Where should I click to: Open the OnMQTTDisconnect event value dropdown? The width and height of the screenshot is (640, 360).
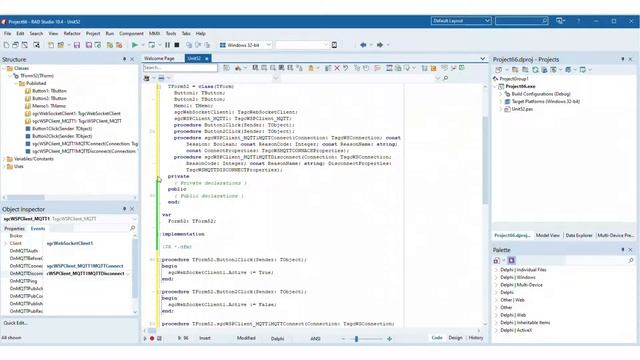click(x=129, y=273)
